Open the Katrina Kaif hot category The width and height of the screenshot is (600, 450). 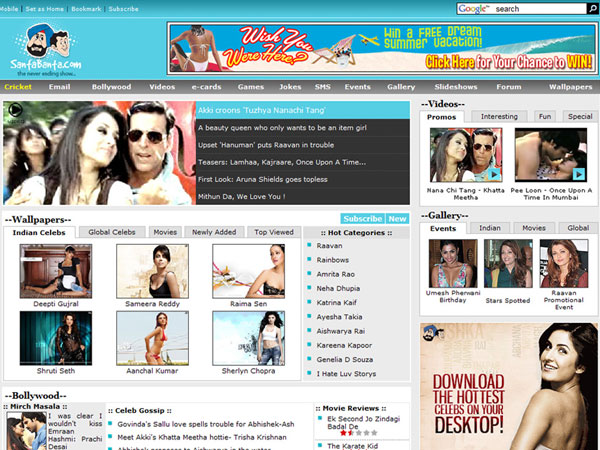pos(336,302)
